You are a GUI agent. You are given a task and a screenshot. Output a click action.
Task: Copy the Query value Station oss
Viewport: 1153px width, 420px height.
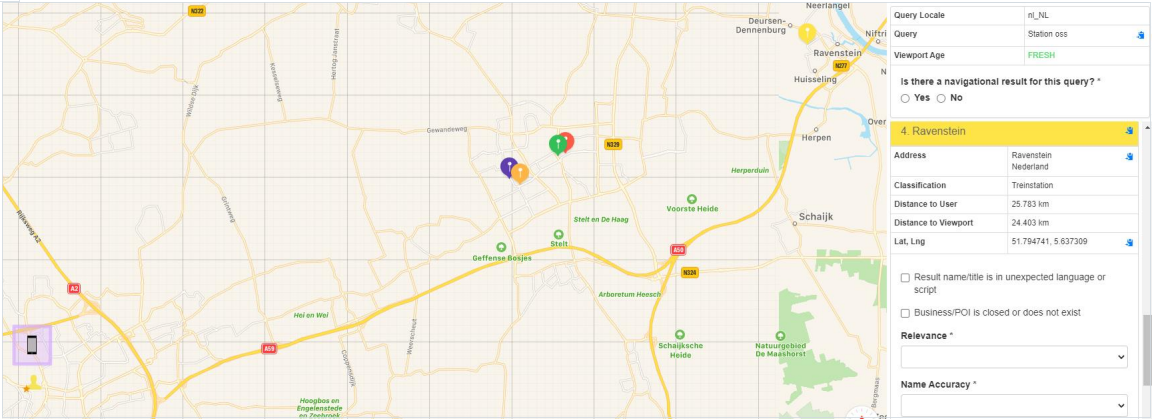(x=1140, y=35)
